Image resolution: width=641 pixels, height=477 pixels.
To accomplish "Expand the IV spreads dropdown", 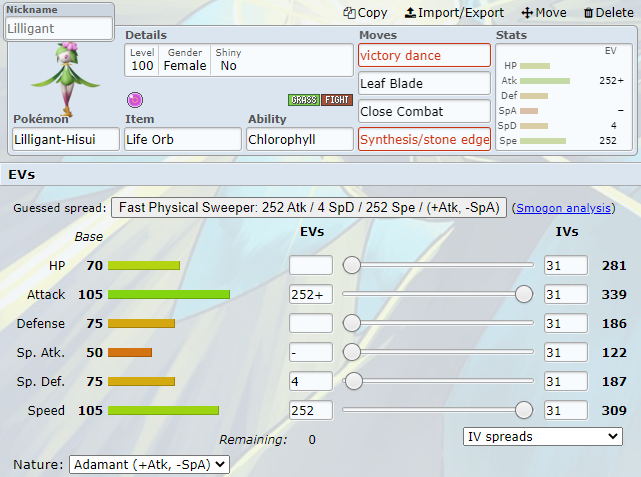I will [x=543, y=437].
